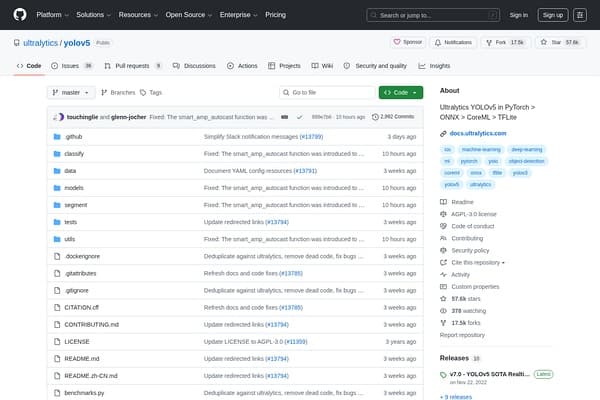Open the classify folder
This screenshot has width=600, height=400.
click(x=74, y=154)
